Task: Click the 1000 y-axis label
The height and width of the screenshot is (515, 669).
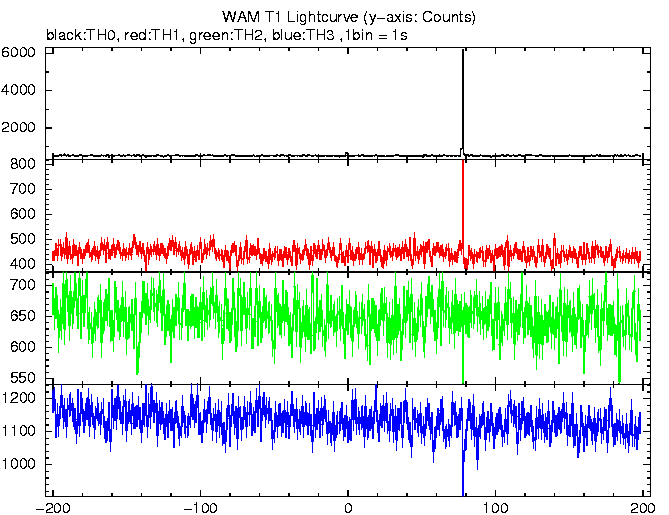Action: (x=18, y=464)
